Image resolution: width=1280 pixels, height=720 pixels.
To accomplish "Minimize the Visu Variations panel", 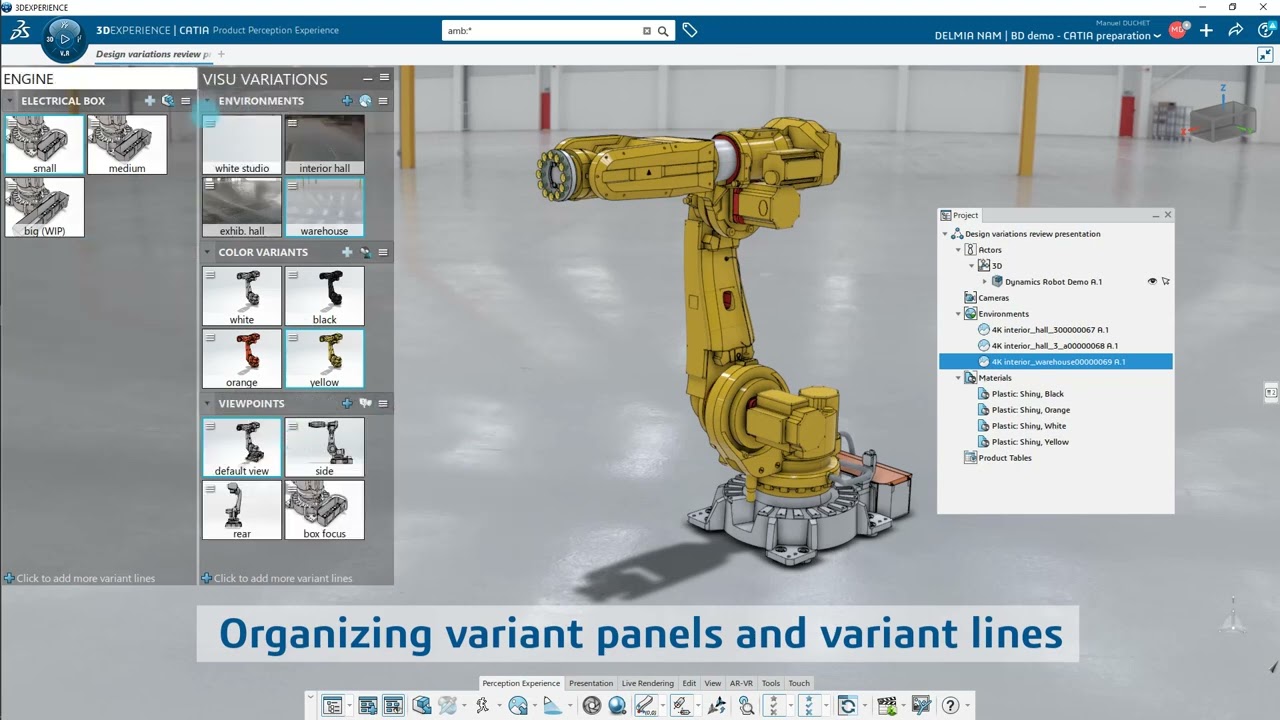I will click(367, 77).
